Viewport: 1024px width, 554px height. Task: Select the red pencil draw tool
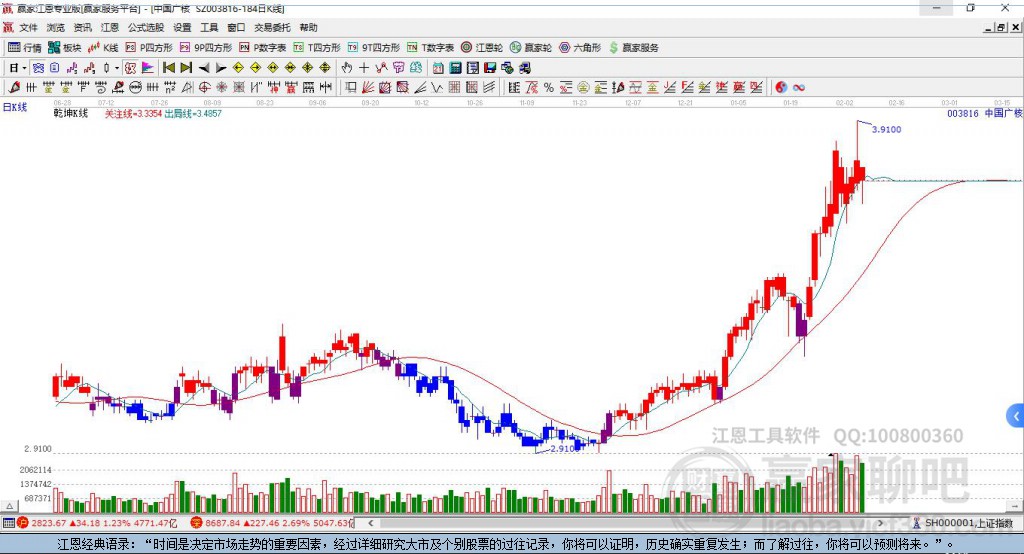(x=14, y=87)
